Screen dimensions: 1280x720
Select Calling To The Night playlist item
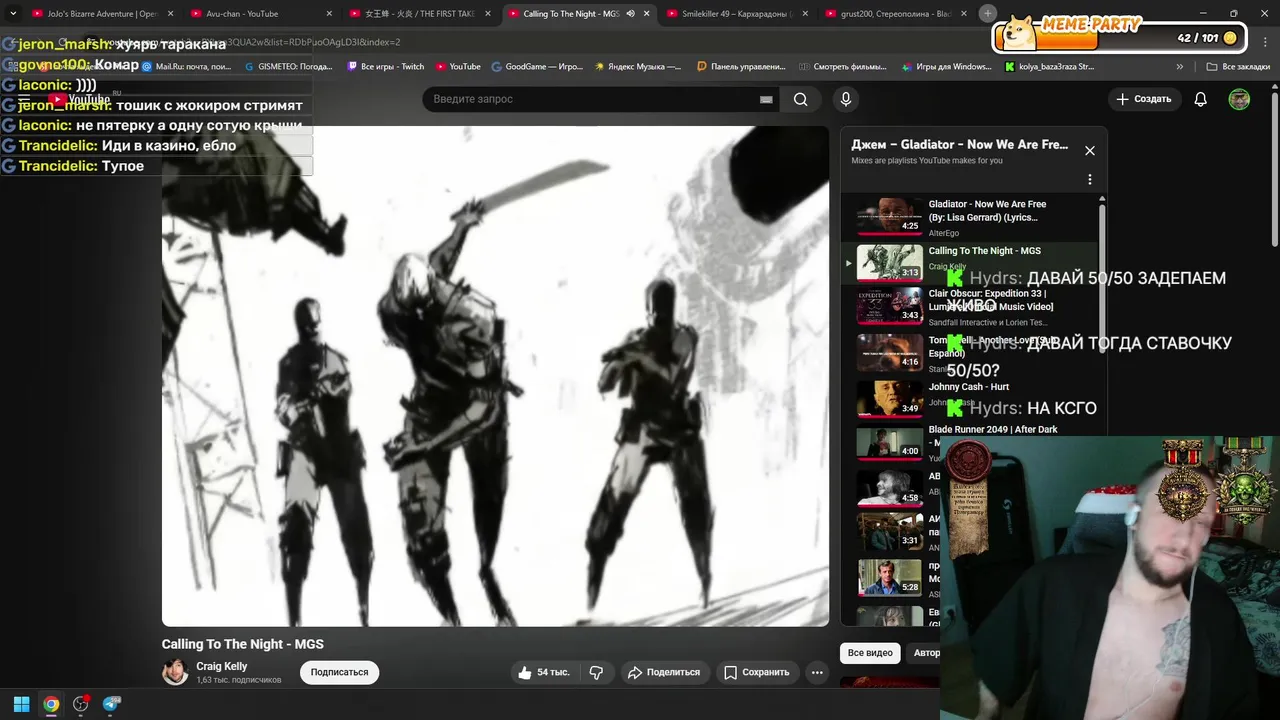point(970,263)
